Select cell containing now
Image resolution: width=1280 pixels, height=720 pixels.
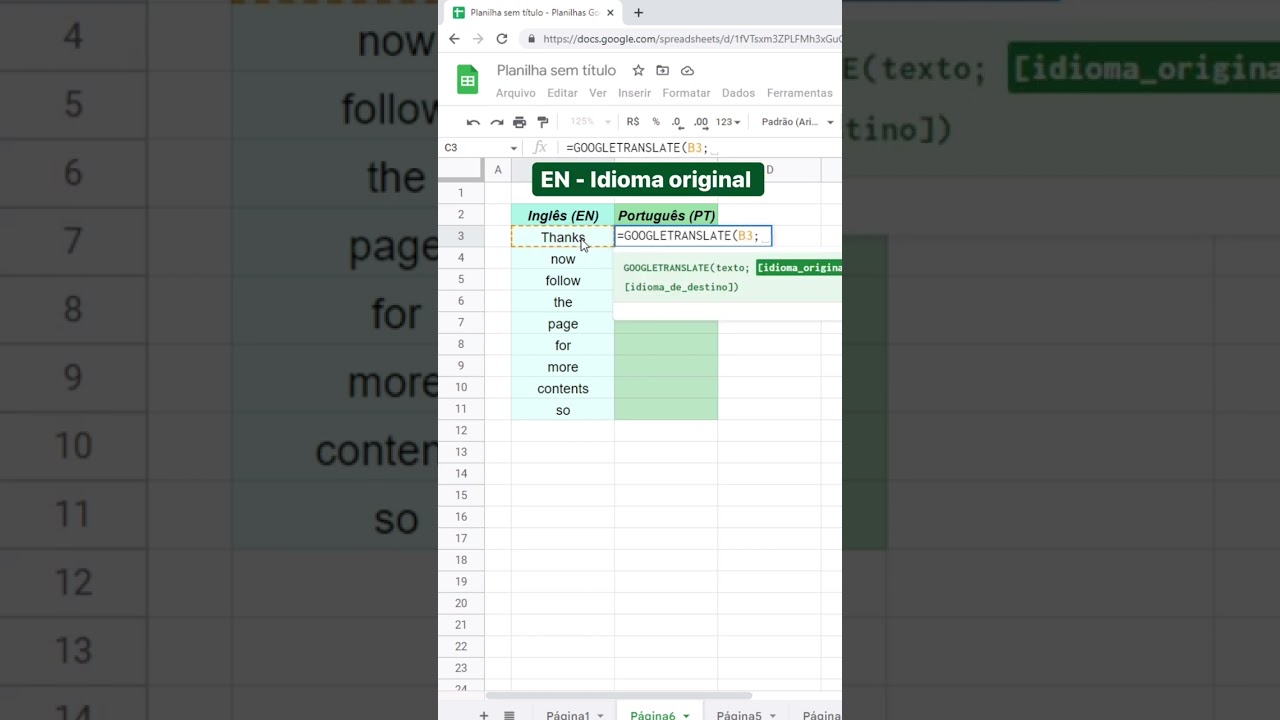(x=563, y=259)
